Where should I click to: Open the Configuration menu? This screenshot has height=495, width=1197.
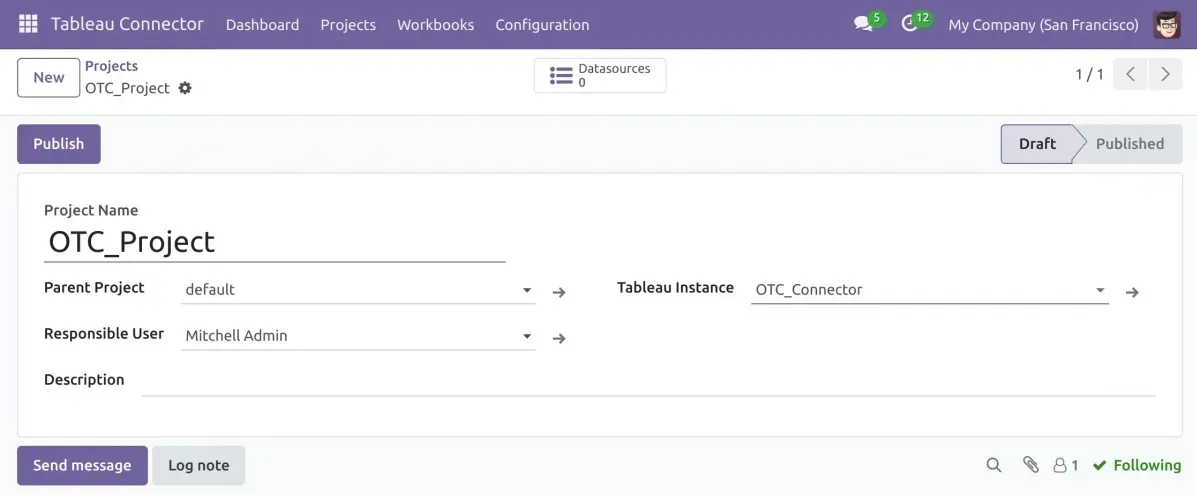tap(542, 25)
